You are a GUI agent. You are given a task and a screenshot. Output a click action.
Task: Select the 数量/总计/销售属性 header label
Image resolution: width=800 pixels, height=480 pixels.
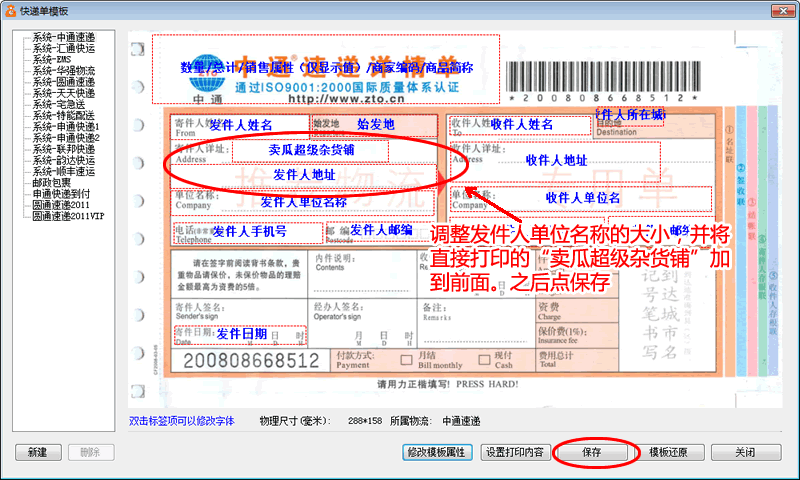pos(327,68)
